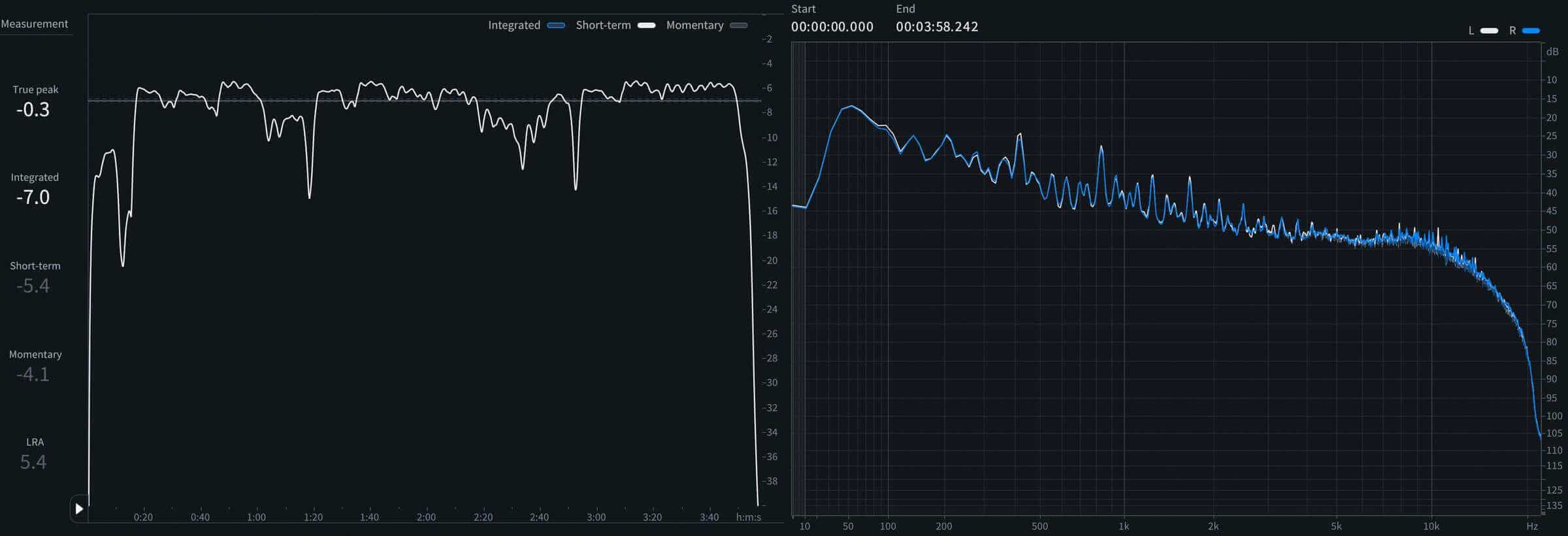
Task: Click the Momentary value -4.1
Action: click(x=33, y=375)
